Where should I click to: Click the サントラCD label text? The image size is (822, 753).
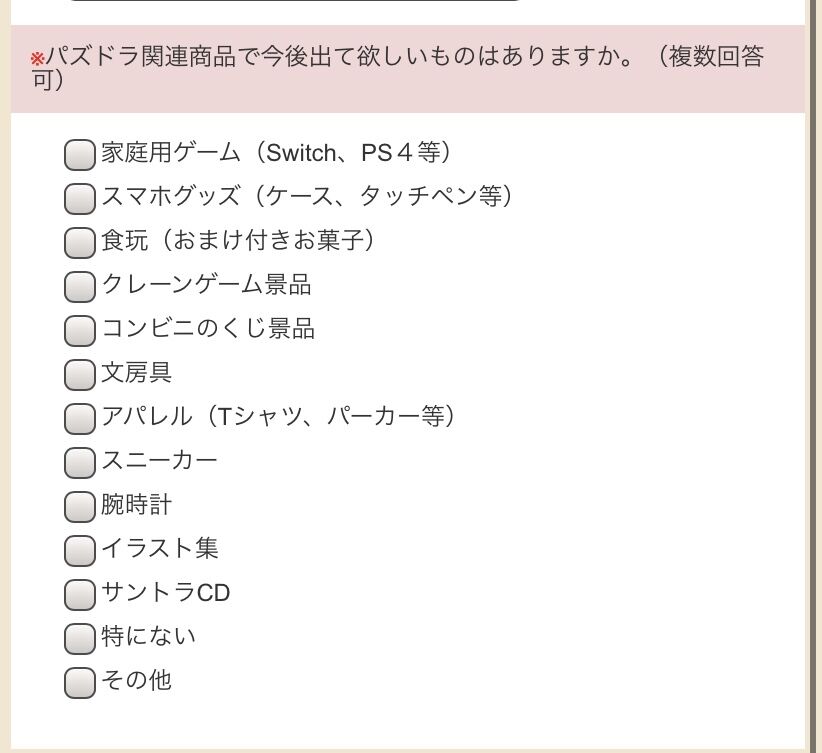coord(166,593)
